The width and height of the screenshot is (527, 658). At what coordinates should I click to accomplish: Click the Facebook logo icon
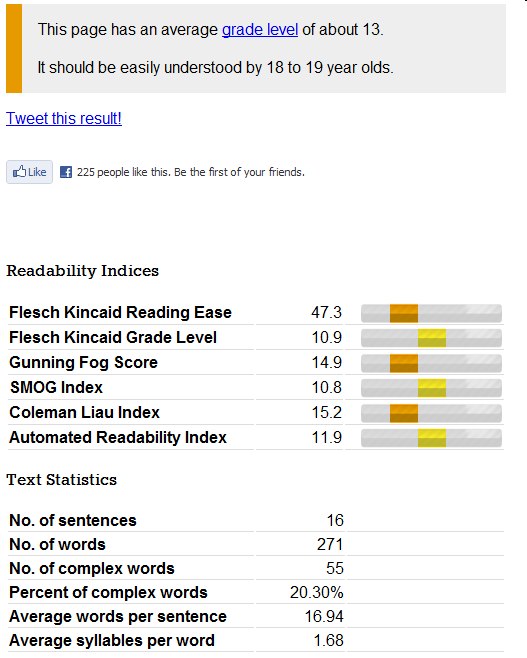66,172
